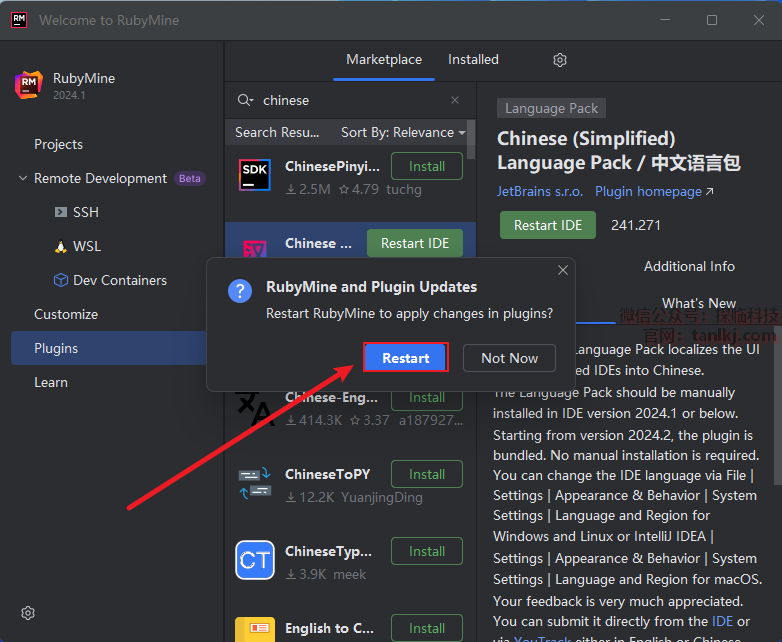
Task: Click the CT plugin icon
Action: pyautogui.click(x=255, y=560)
